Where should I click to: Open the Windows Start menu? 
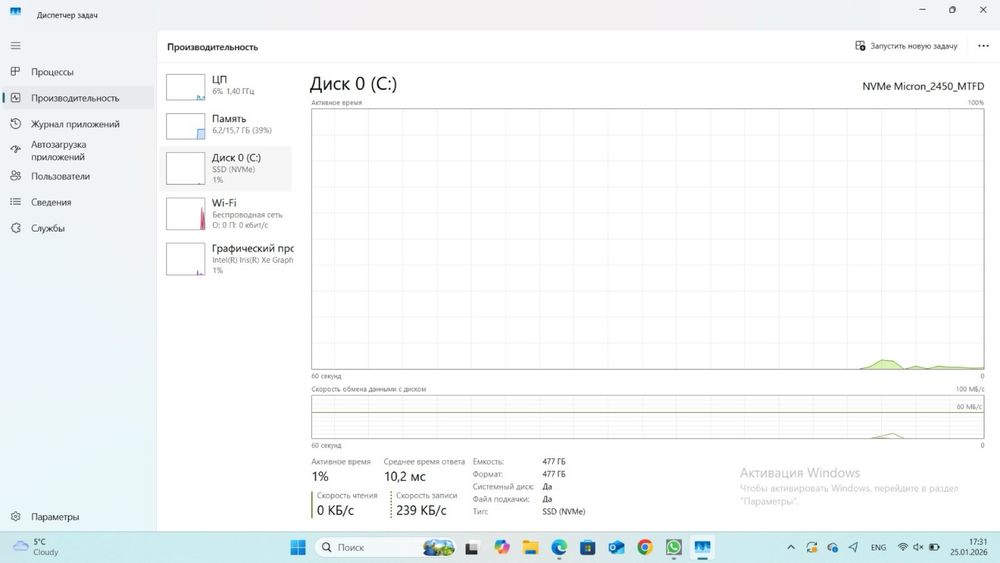pyautogui.click(x=298, y=547)
